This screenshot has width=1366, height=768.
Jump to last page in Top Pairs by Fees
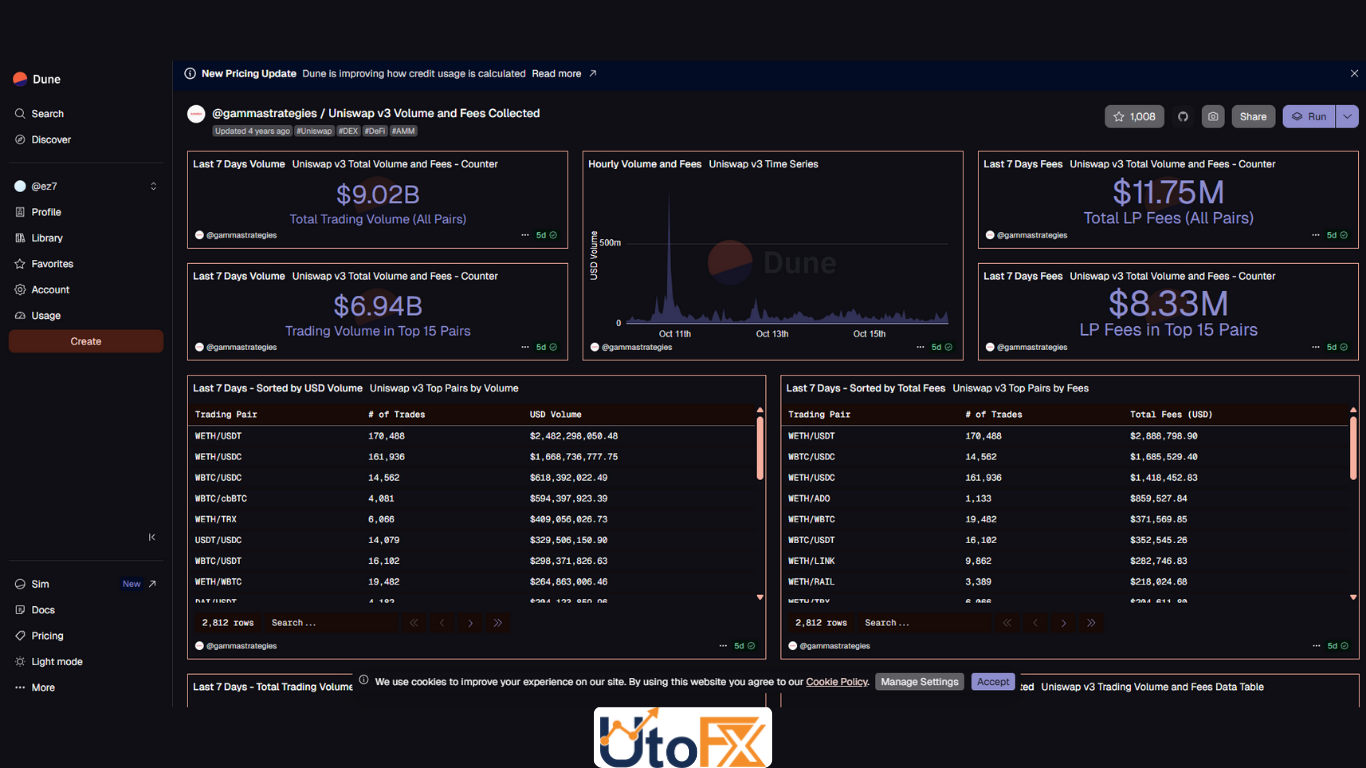(x=1091, y=623)
